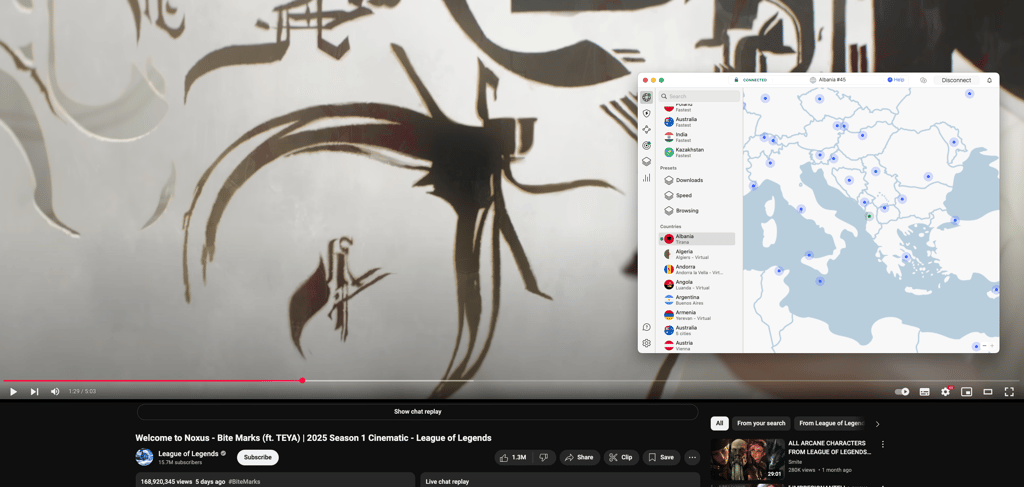Choose the Downloads preset

coord(697,180)
